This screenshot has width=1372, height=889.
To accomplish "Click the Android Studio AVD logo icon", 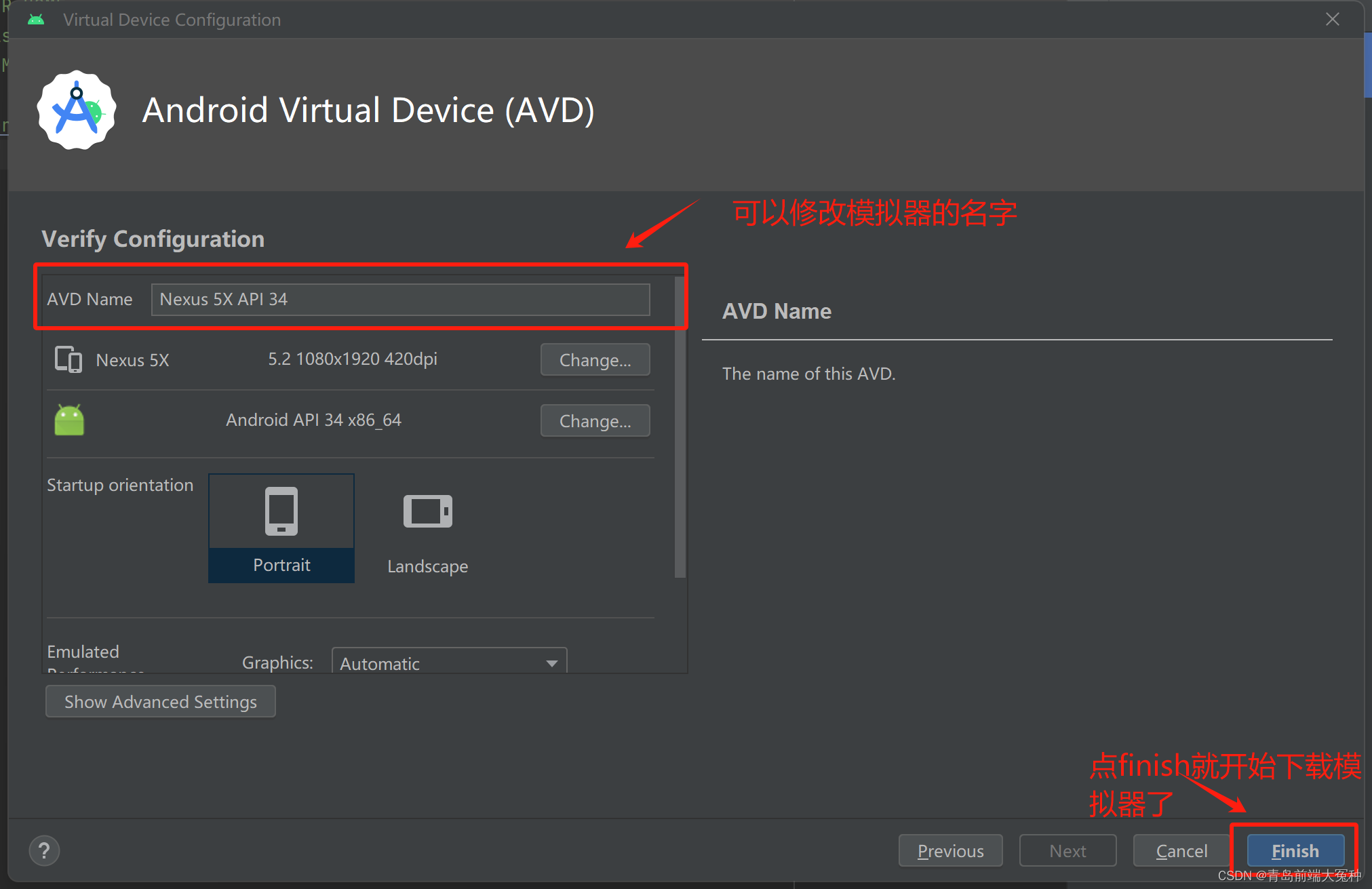I will pyautogui.click(x=77, y=111).
